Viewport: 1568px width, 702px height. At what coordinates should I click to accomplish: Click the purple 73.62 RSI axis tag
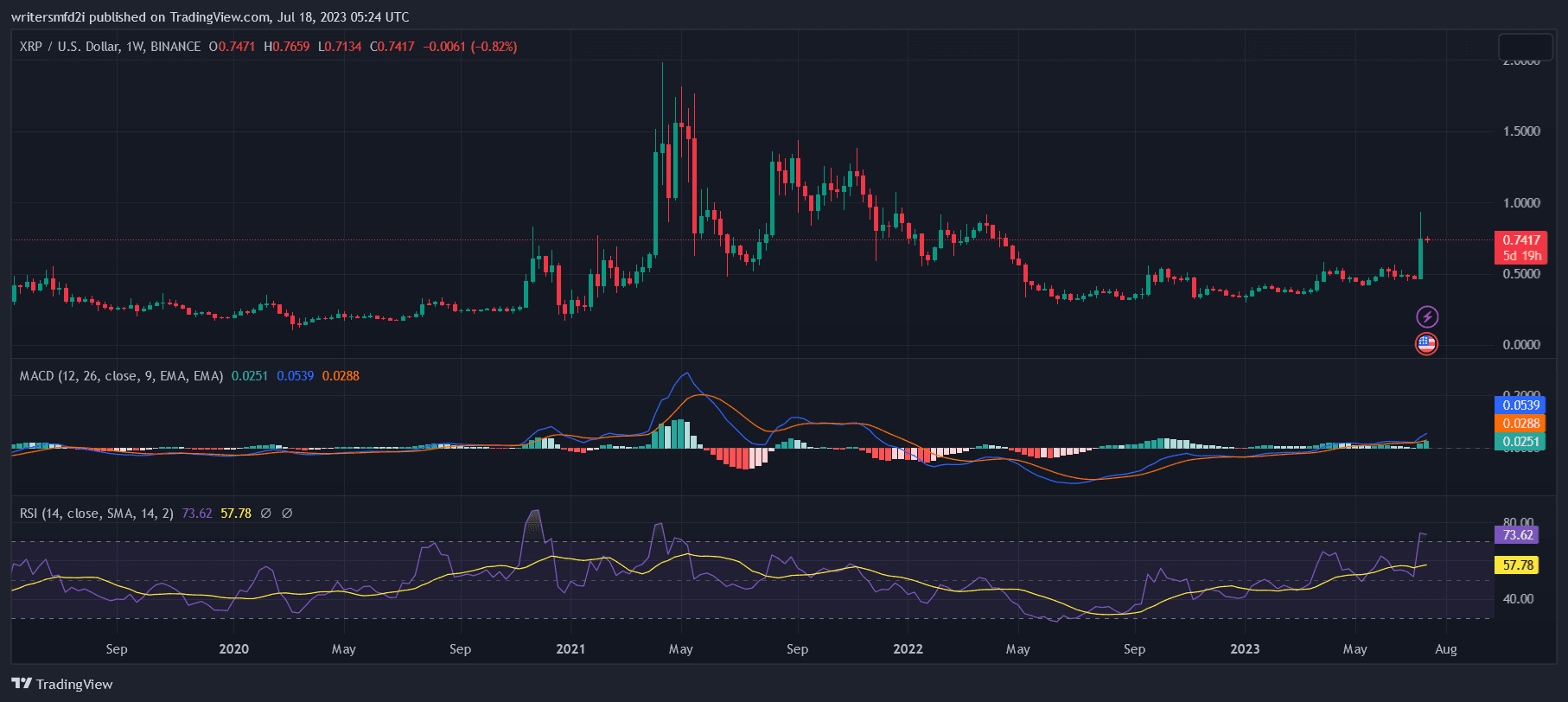tap(1517, 535)
